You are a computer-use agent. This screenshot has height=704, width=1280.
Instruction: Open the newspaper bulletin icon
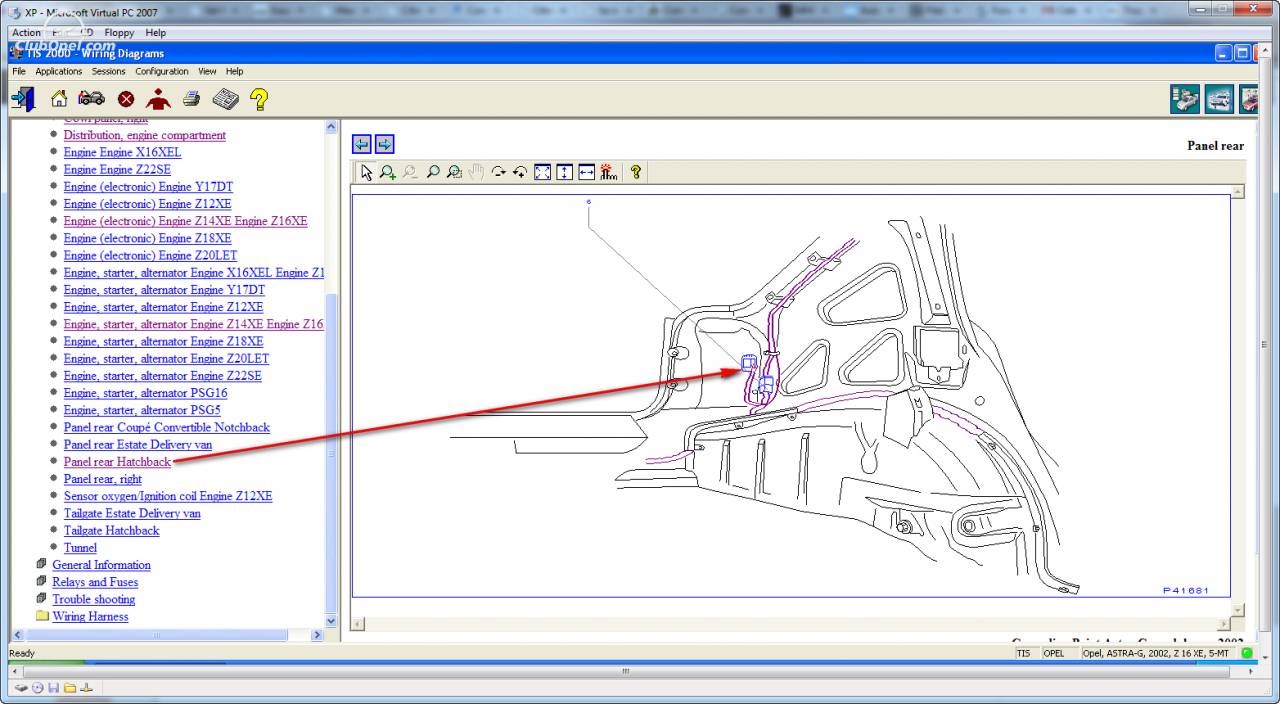point(225,99)
